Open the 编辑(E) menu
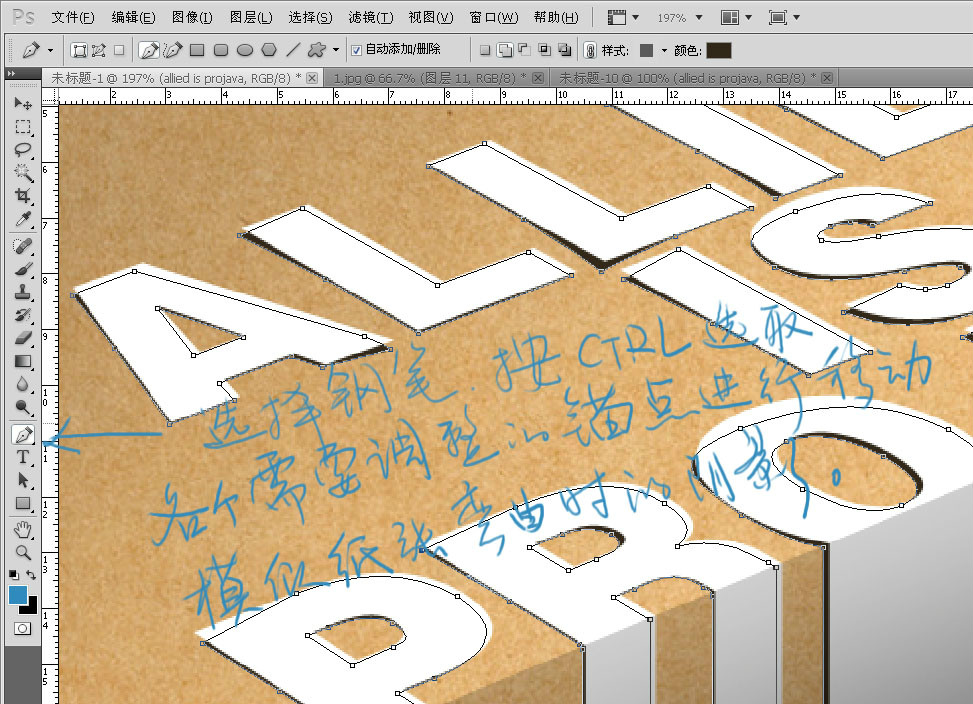This screenshot has height=704, width=973. tap(133, 17)
